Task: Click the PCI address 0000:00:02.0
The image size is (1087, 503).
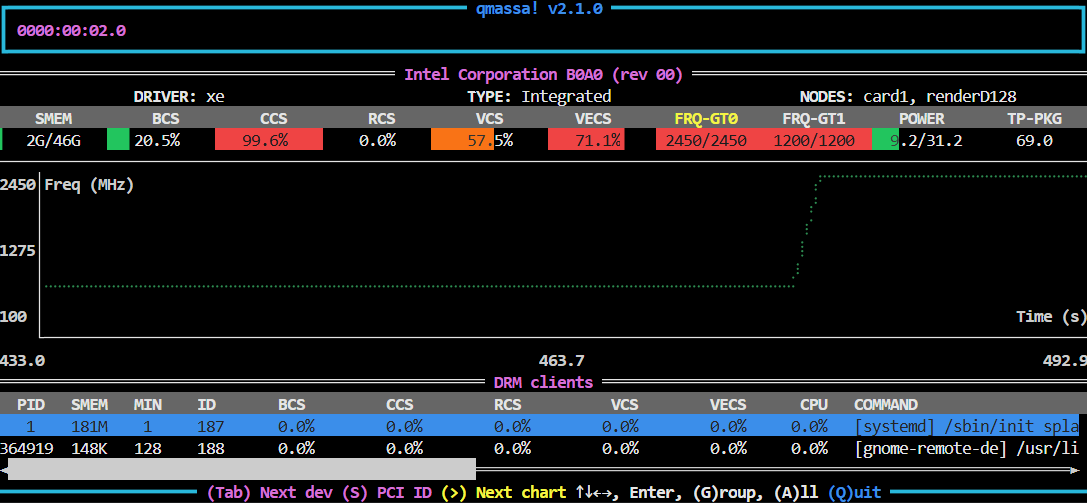Action: pos(71,30)
